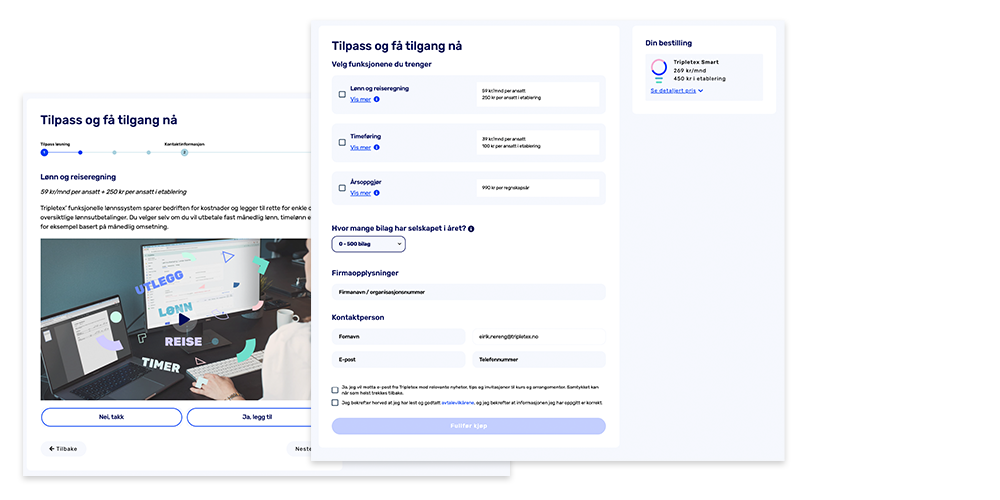
Task: Click the Firmaopplysninger heading
Action: coord(365,273)
